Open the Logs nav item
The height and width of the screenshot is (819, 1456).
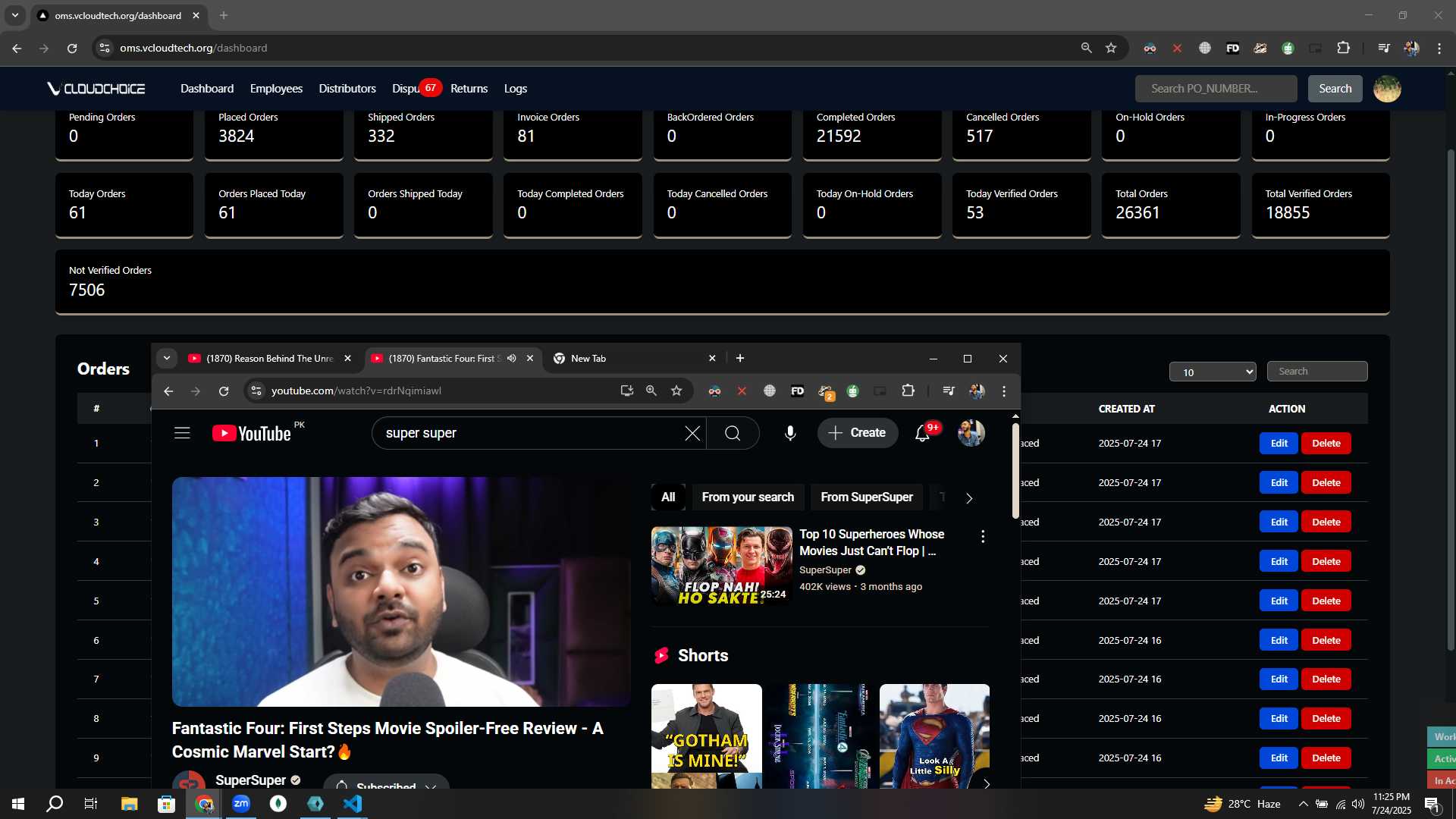pyautogui.click(x=516, y=89)
